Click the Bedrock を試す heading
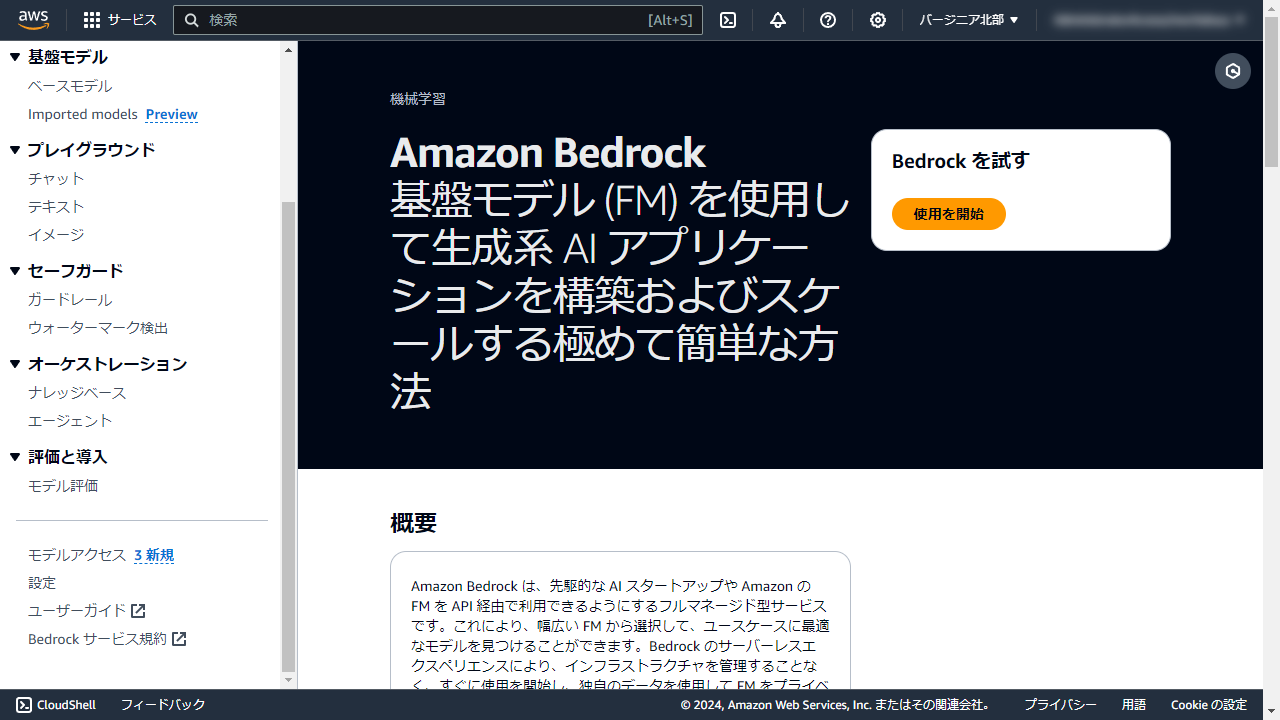This screenshot has height=720, width=1280. [x=960, y=161]
